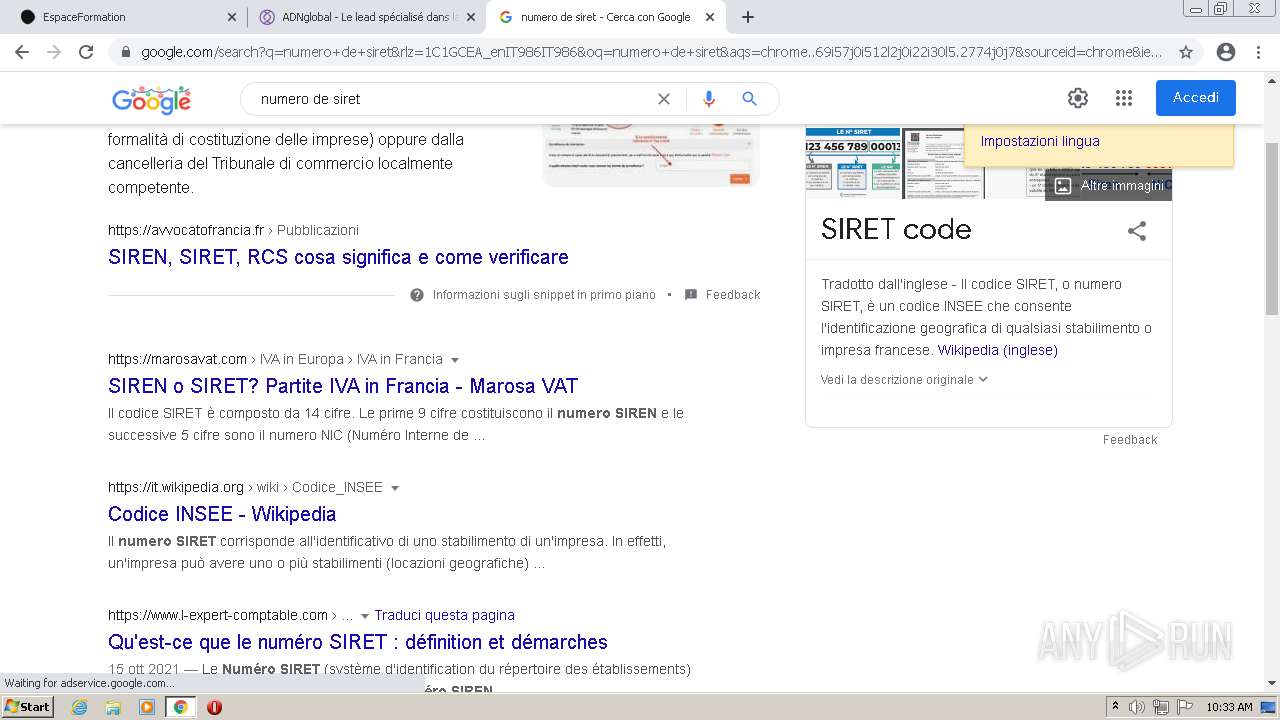Click Traduci questa pagina link
This screenshot has width=1280, height=720.
[x=444, y=615]
